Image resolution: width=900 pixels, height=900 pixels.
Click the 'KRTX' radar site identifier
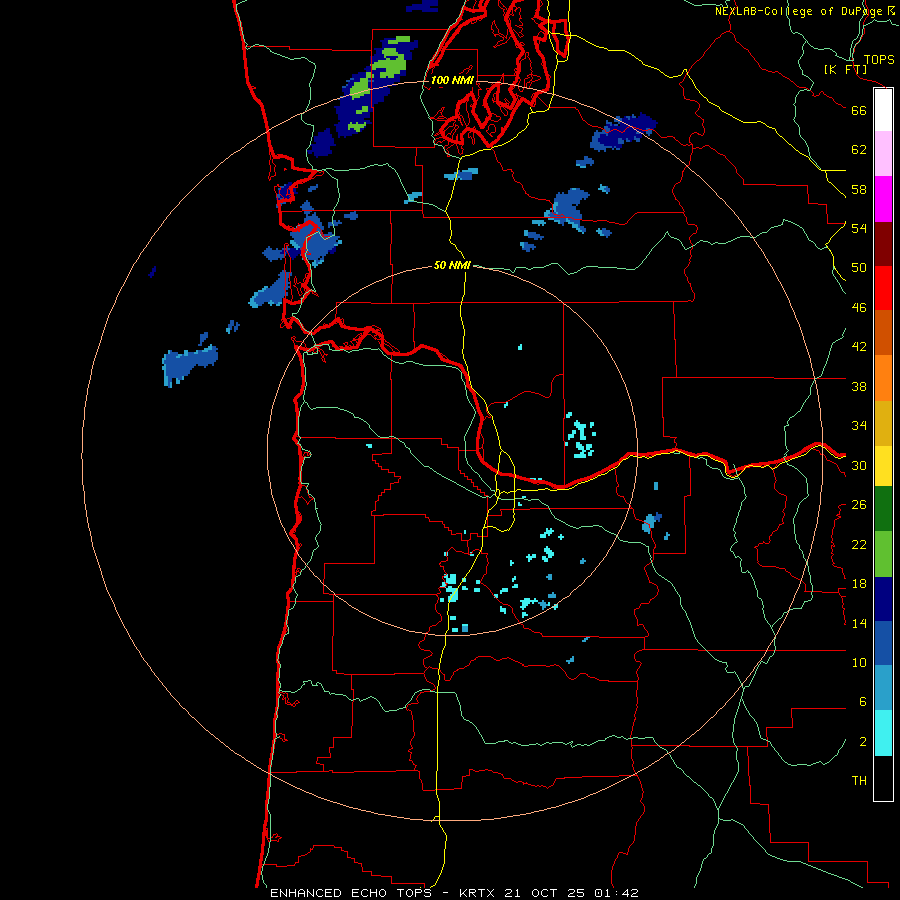(x=476, y=893)
